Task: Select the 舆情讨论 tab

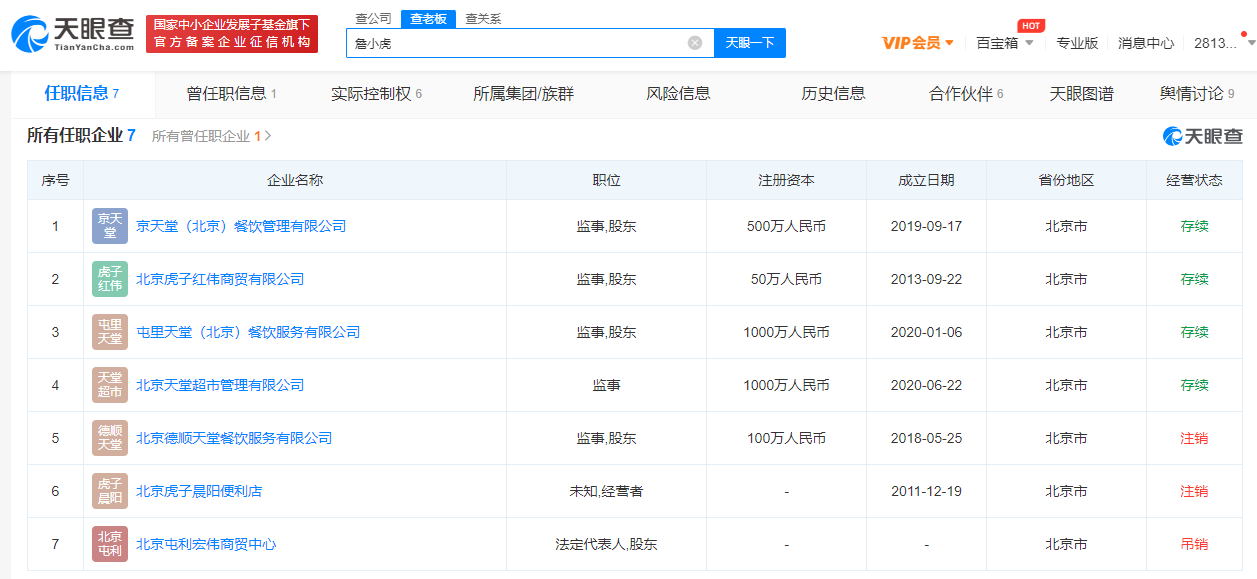Action: 1197,94
